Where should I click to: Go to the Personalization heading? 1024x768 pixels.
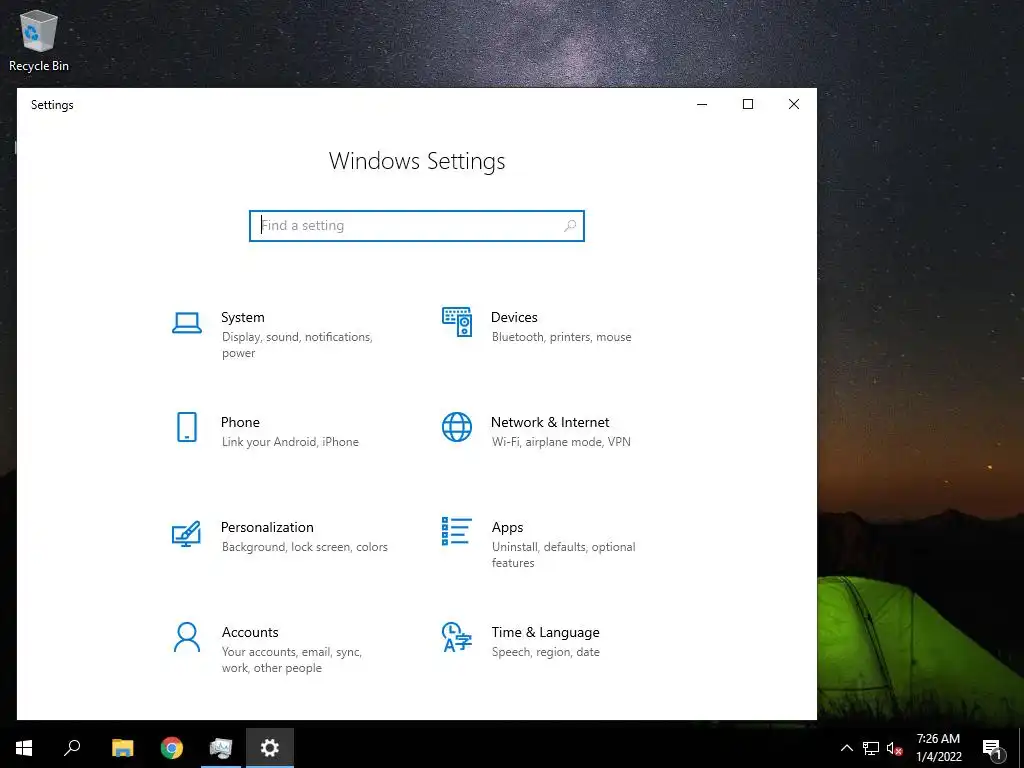click(267, 527)
